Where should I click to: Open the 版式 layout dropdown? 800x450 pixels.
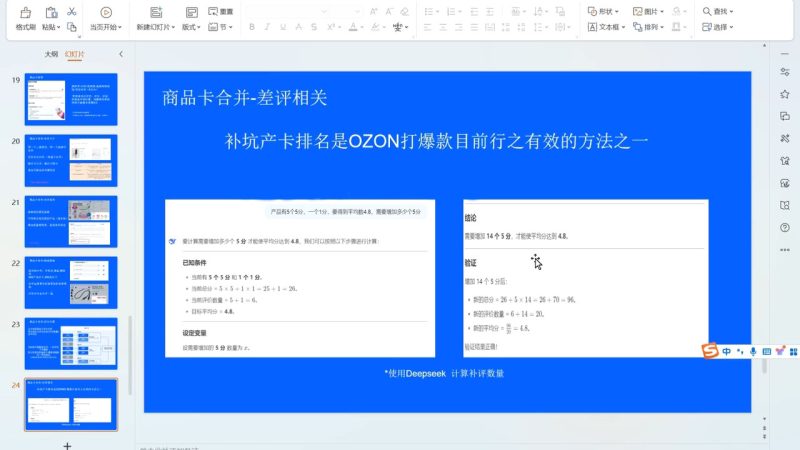[191, 27]
